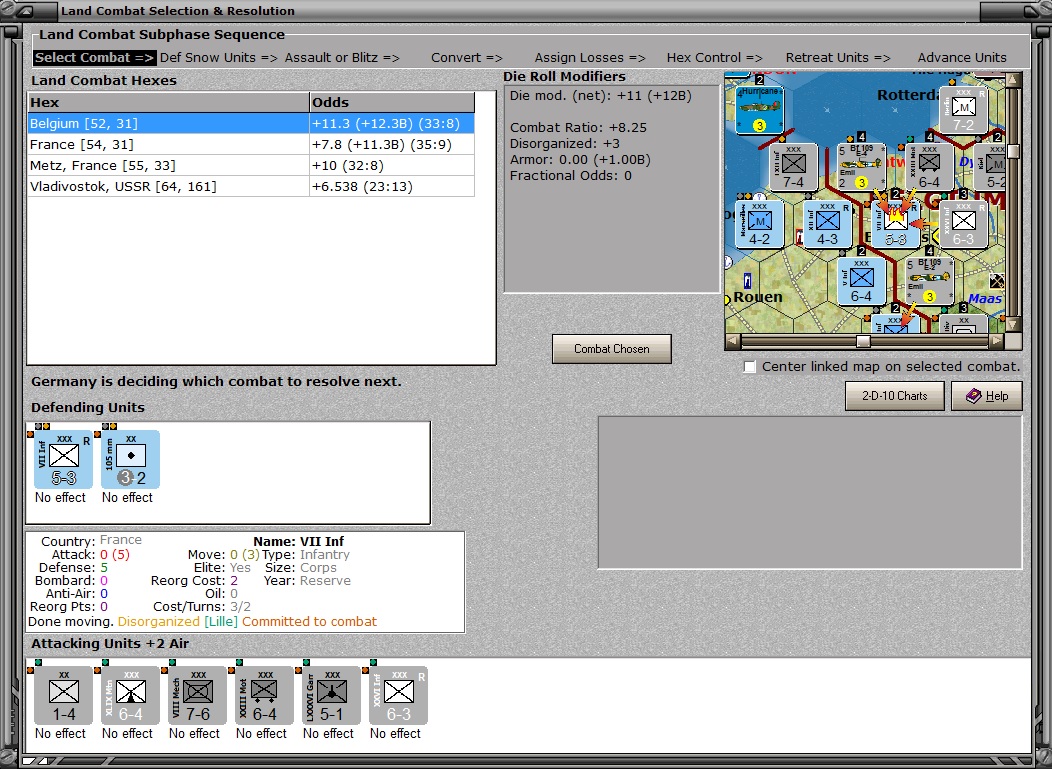Select XXVI Inf 6-3 in Attacking Units list
Viewport: 1052px width, 769px height.
tap(399, 695)
